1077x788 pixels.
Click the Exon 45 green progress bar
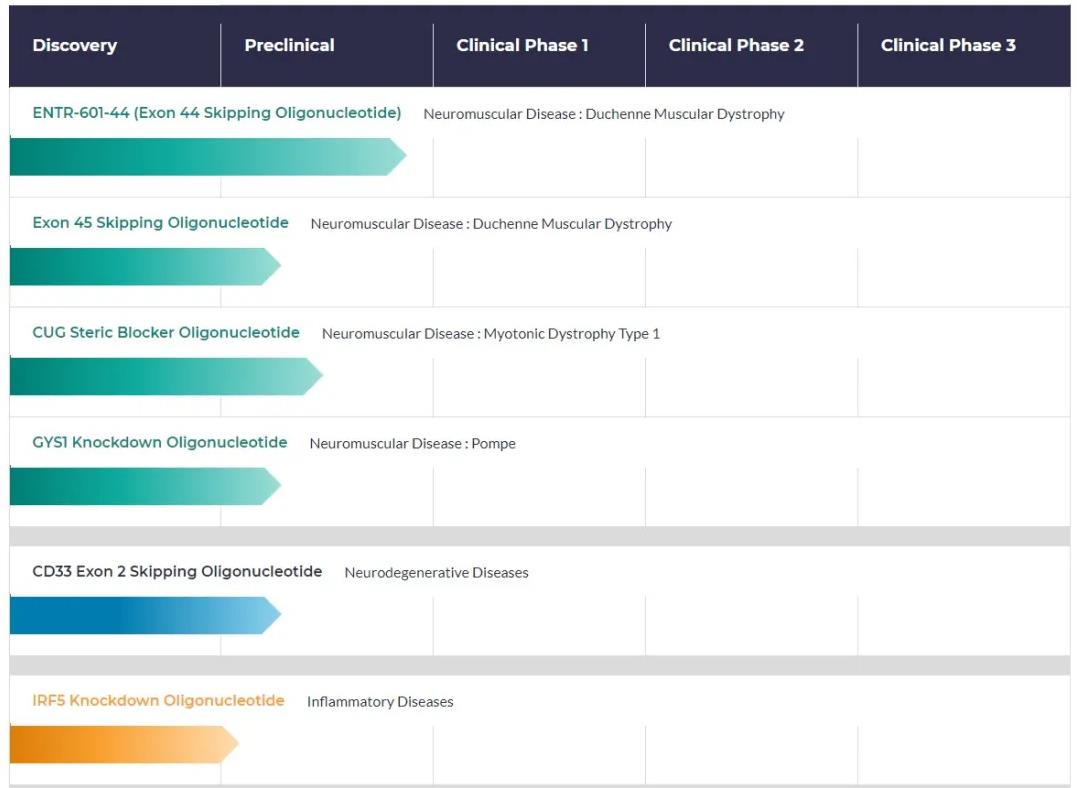[143, 267]
